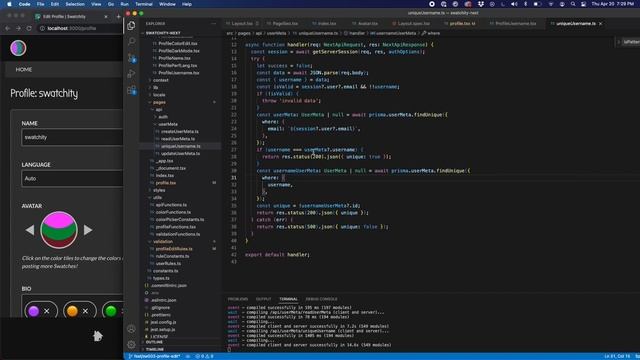Switch to the ProfileUsername.tsx editor tab
The width and height of the screenshot is (640, 360).
pyautogui.click(x=513, y=24)
